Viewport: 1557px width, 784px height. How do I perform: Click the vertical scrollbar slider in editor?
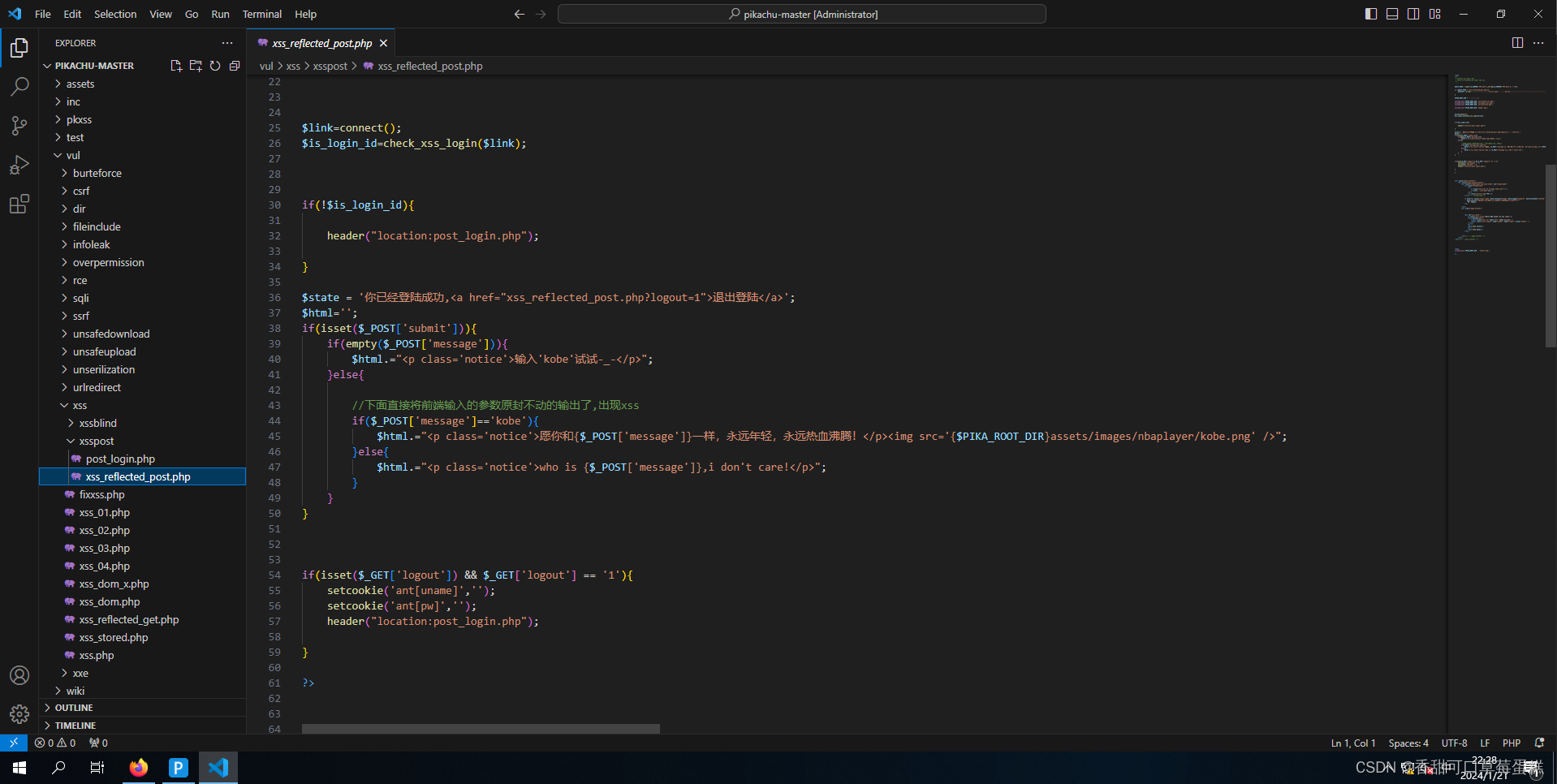(1551, 256)
